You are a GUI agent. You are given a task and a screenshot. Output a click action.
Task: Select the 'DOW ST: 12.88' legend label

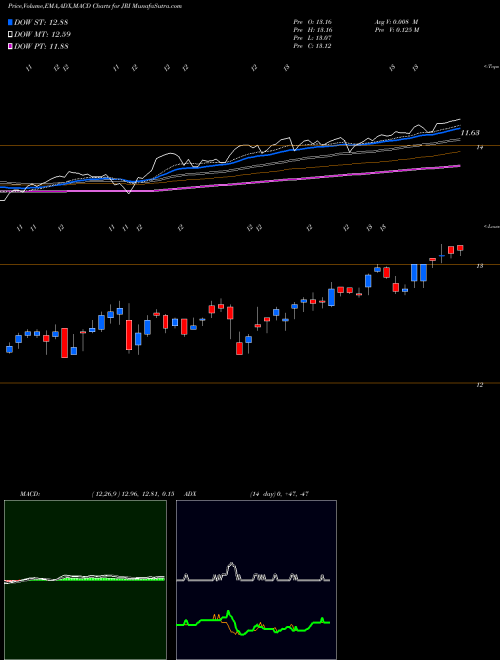41,22
